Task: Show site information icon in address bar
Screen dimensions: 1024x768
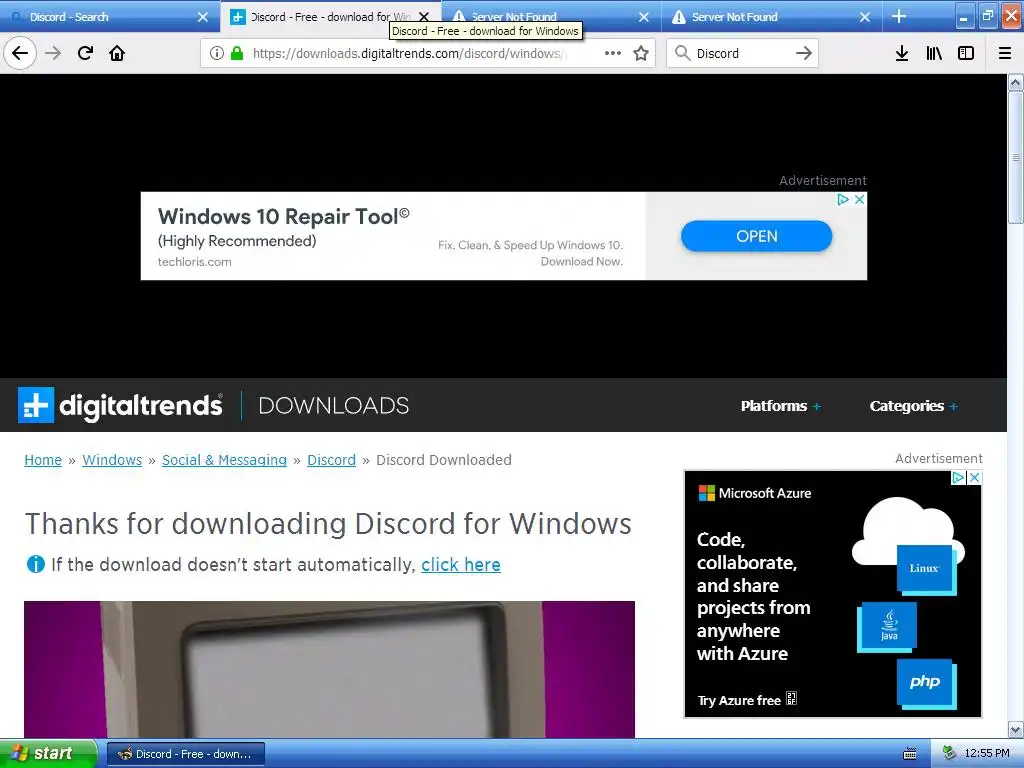Action: [217, 53]
